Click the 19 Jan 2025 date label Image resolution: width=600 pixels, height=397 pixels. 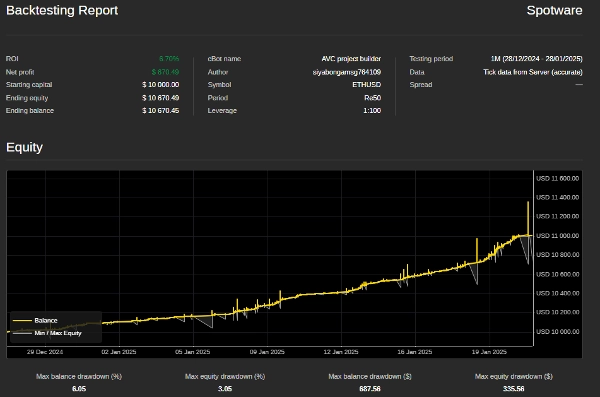coord(489,352)
